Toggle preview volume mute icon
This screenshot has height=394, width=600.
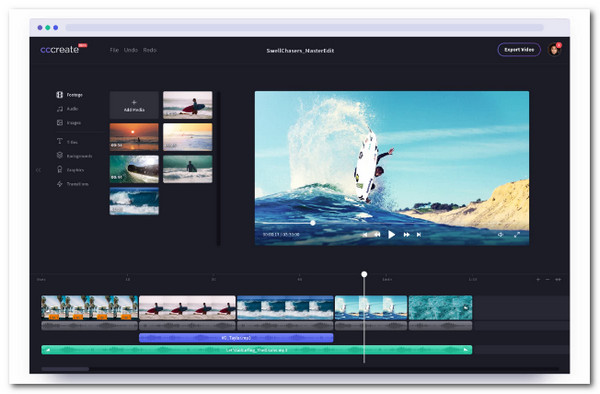pyautogui.click(x=501, y=234)
